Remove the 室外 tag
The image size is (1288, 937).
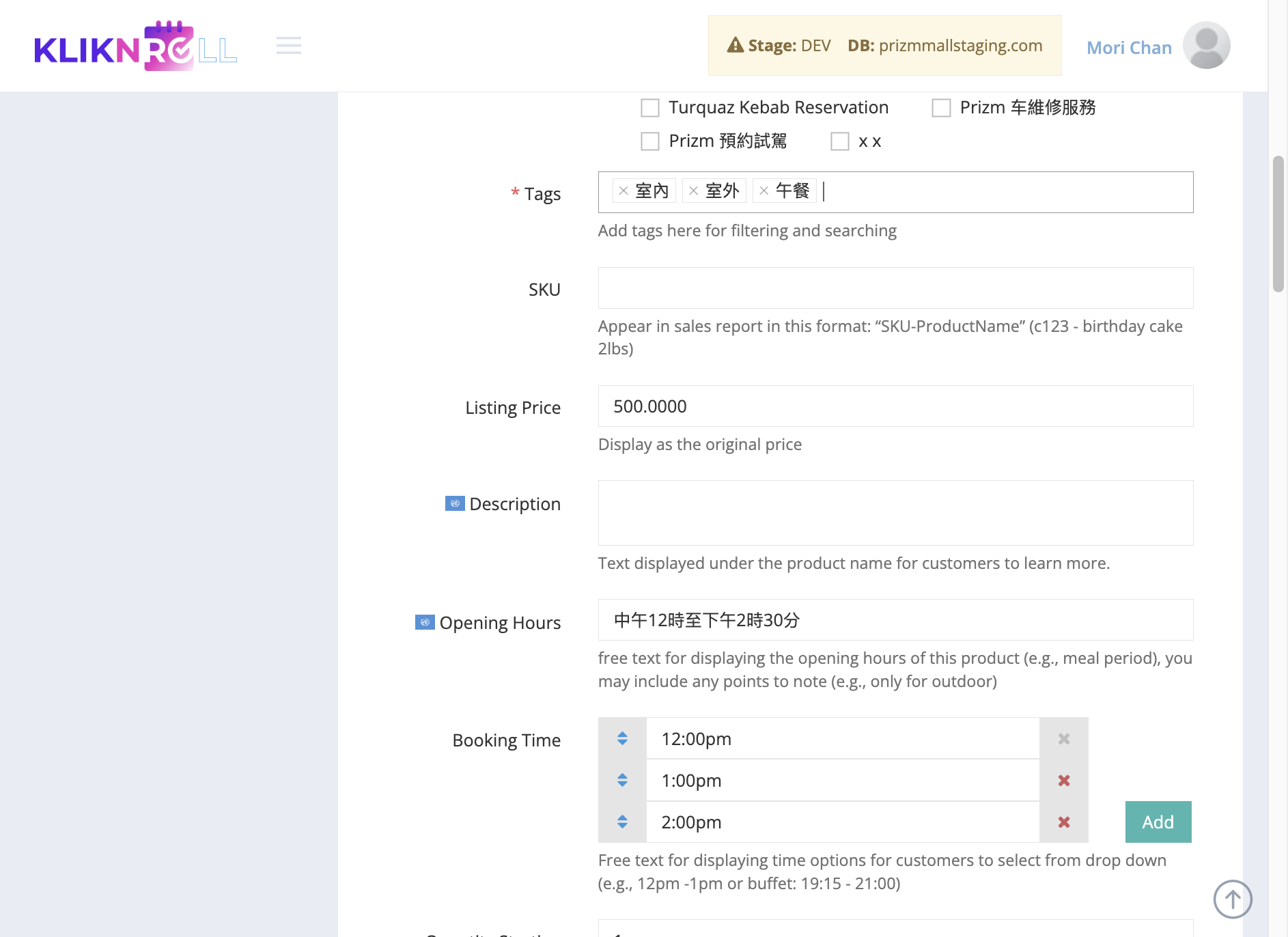click(693, 191)
